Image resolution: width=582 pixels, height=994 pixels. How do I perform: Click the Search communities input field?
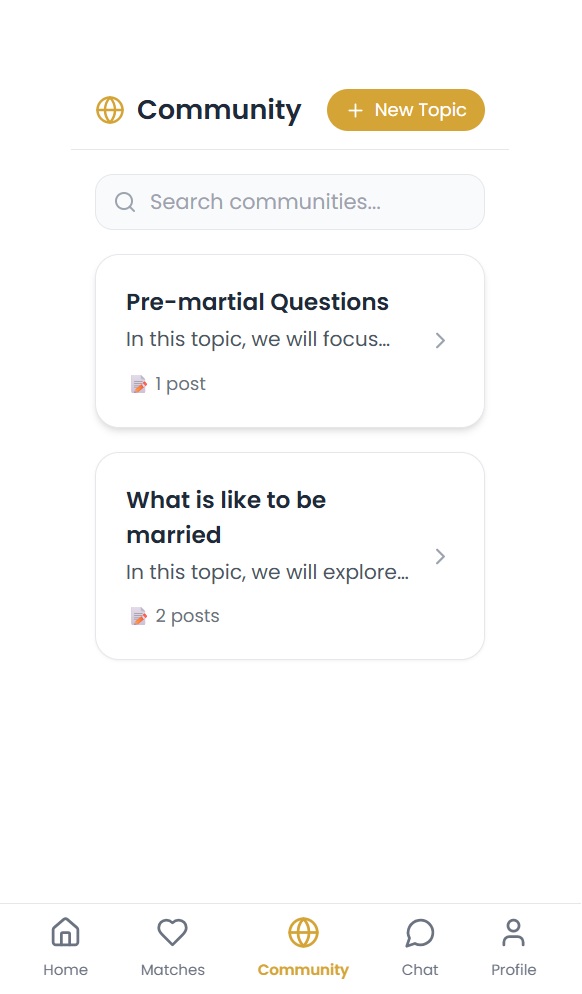tap(290, 202)
